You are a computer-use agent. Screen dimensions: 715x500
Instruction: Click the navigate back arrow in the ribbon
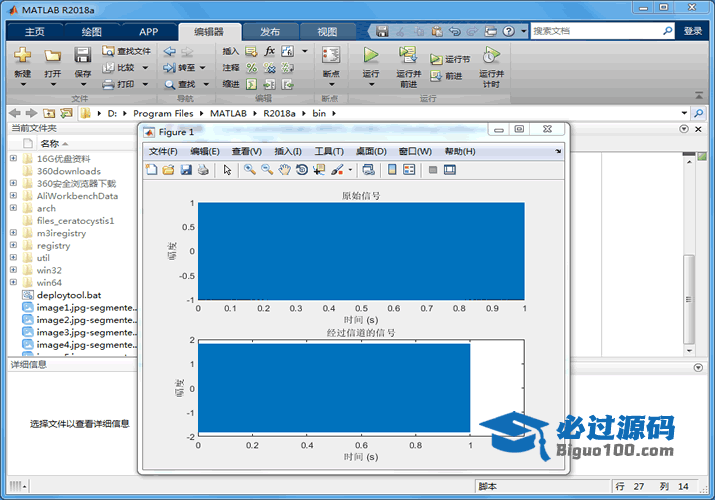click(x=170, y=51)
